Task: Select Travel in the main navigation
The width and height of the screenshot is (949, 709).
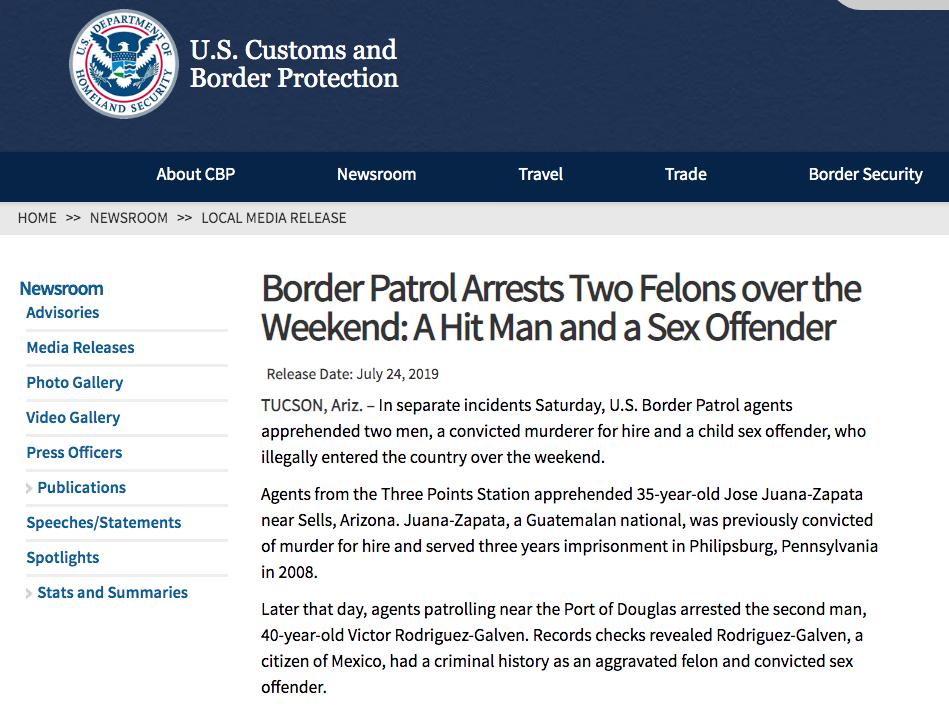Action: (x=540, y=174)
